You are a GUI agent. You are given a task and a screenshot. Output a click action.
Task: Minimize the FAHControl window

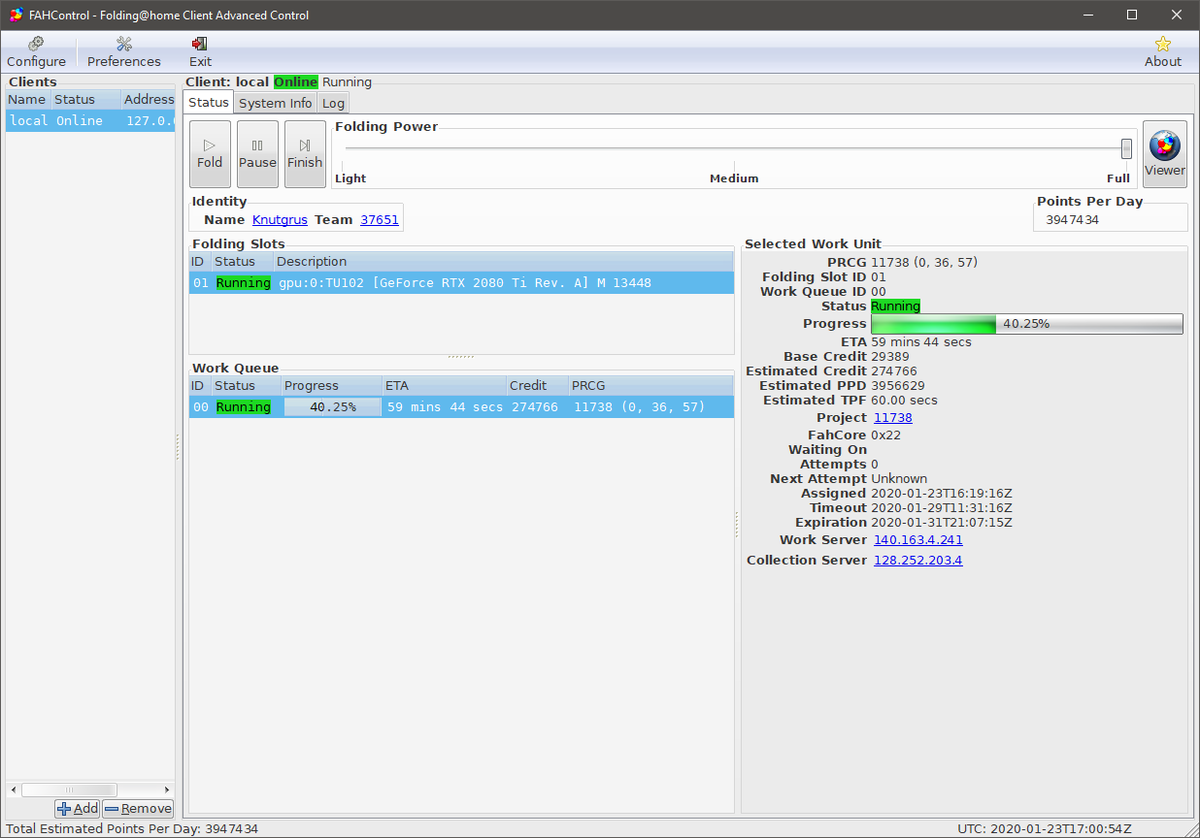click(x=1086, y=15)
